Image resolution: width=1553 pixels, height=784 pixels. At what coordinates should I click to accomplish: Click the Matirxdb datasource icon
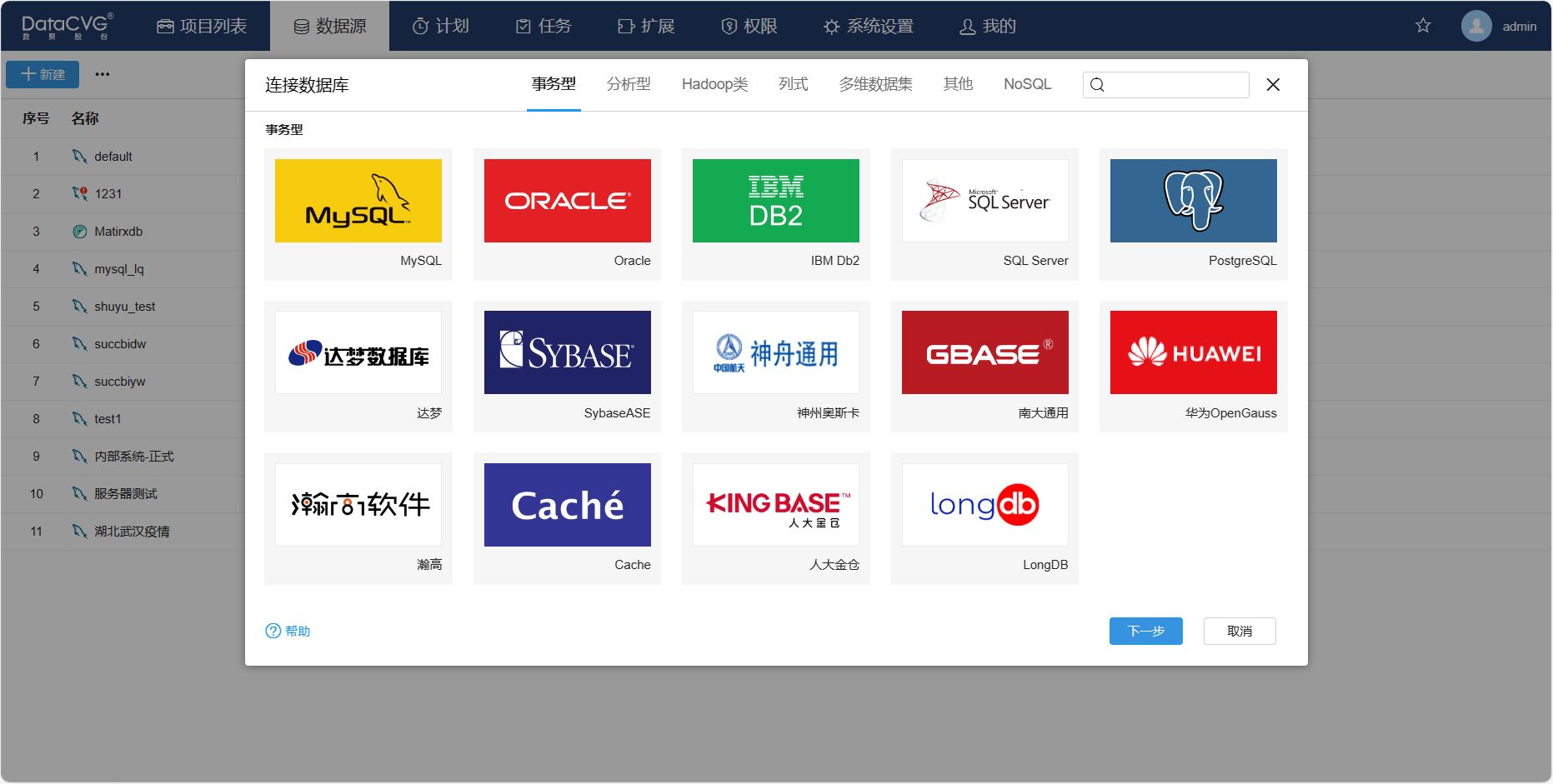point(80,232)
